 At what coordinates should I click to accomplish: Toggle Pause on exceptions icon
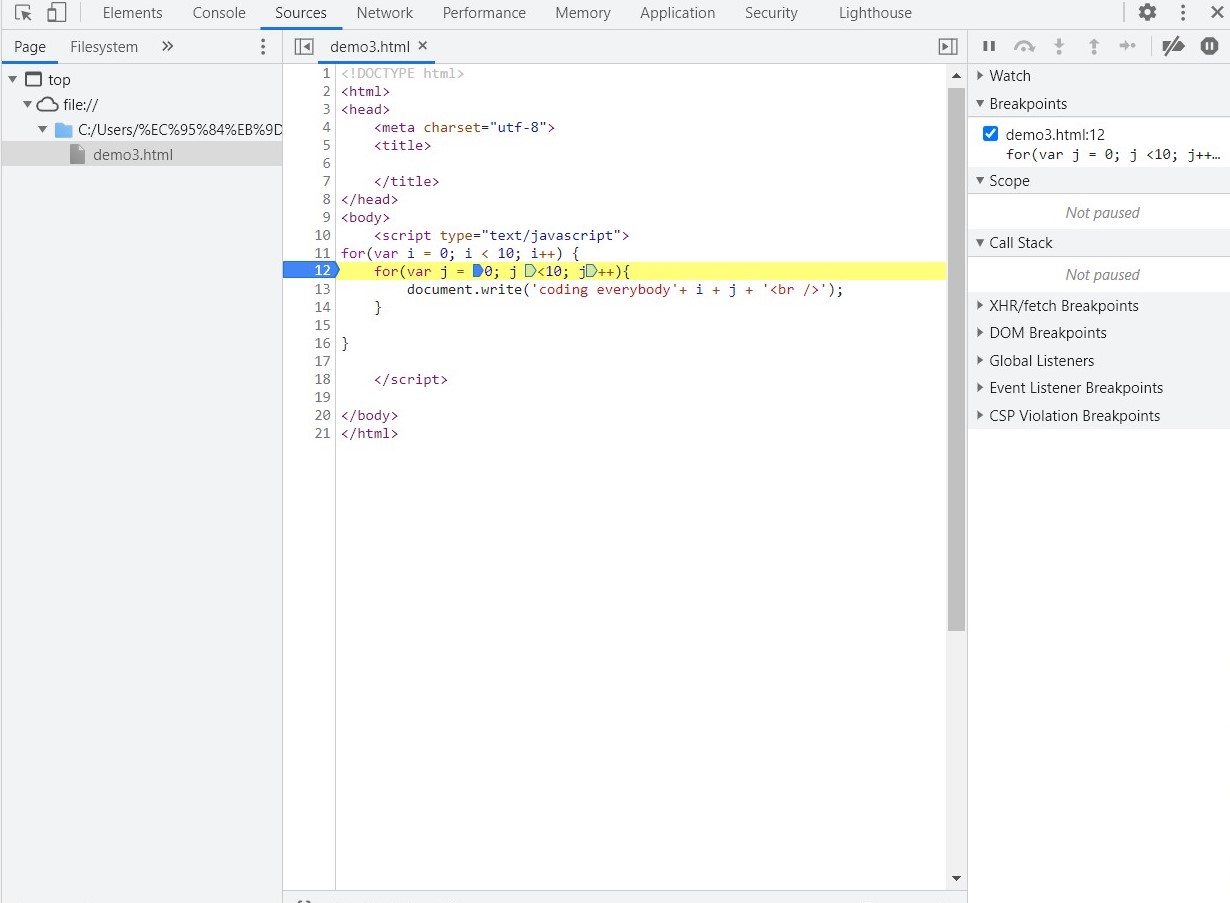click(1209, 46)
